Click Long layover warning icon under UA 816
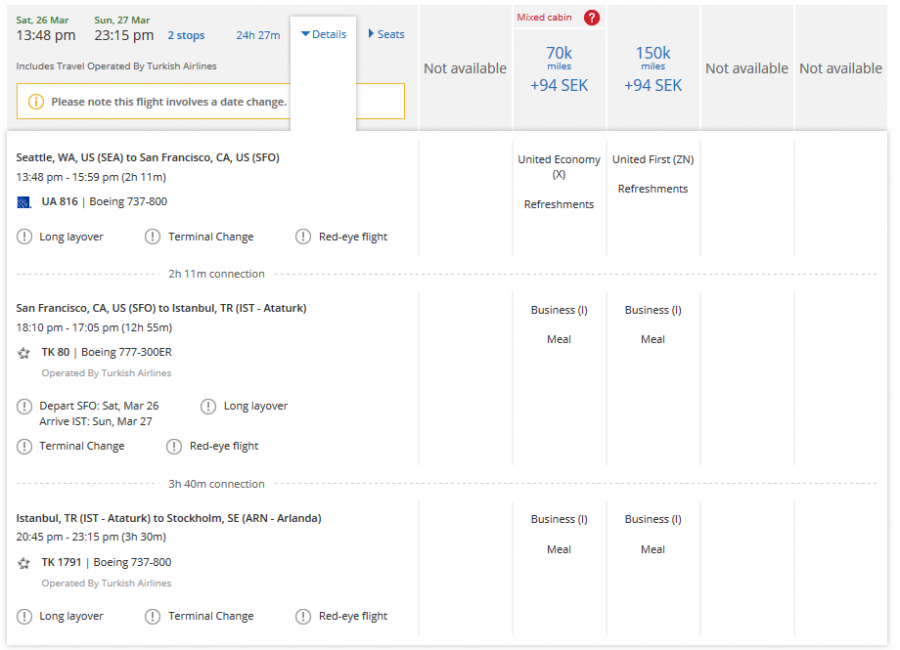Image resolution: width=900 pixels, height=650 pixels. (24, 237)
